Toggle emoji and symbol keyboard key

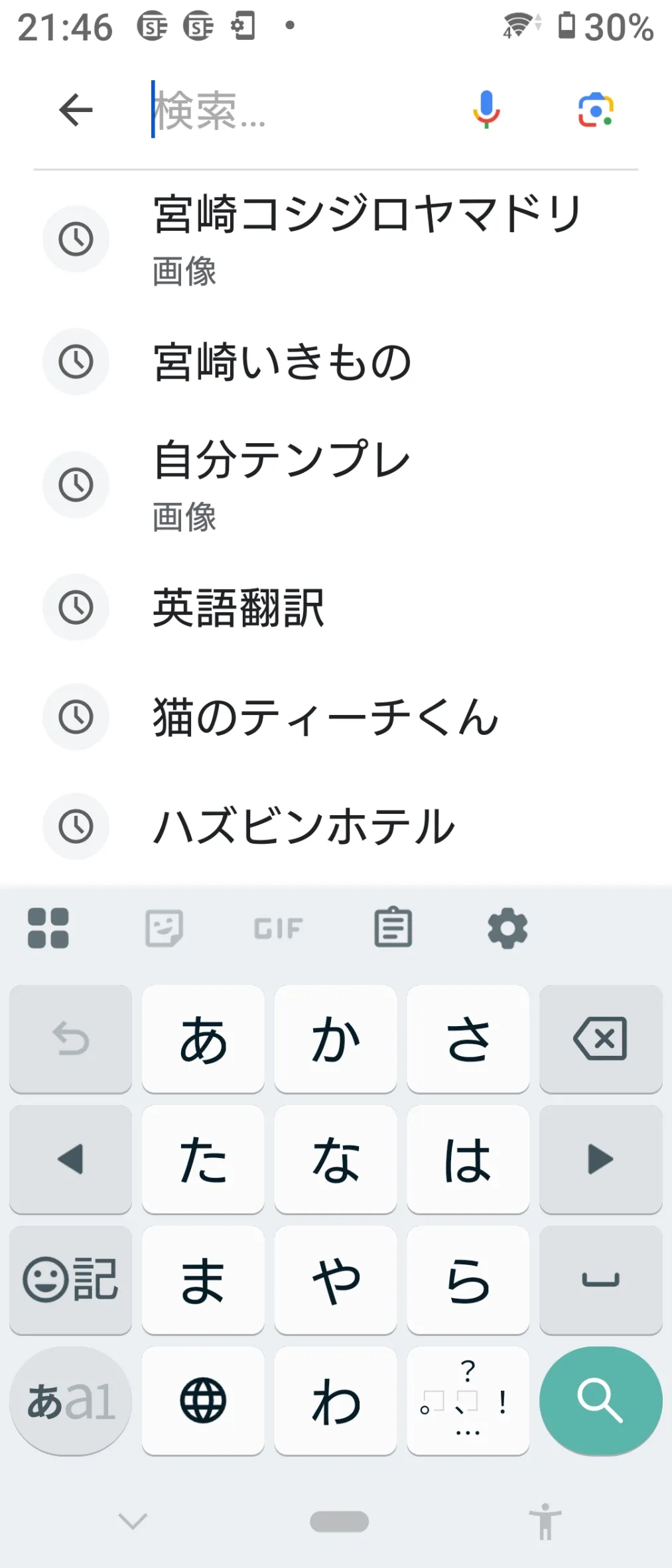coord(70,1279)
